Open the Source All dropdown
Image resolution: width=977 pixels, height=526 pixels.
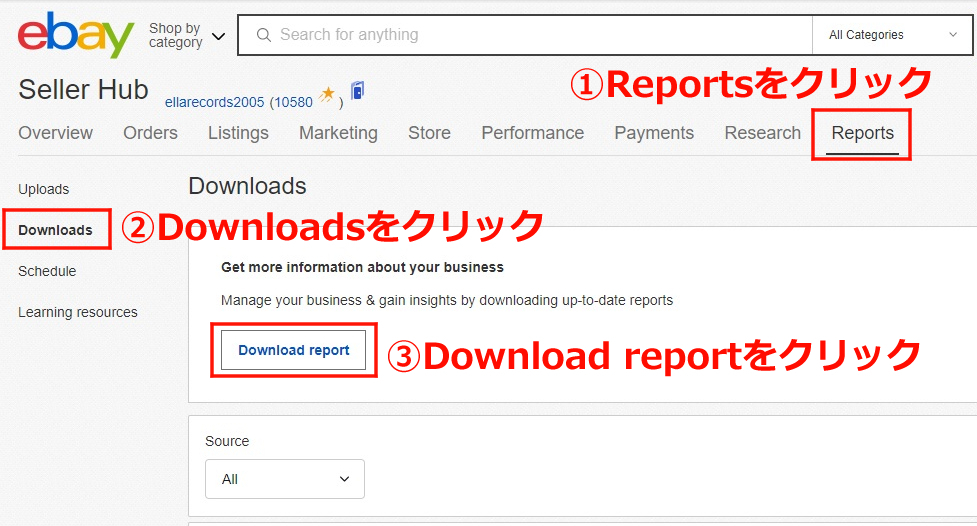coord(285,479)
